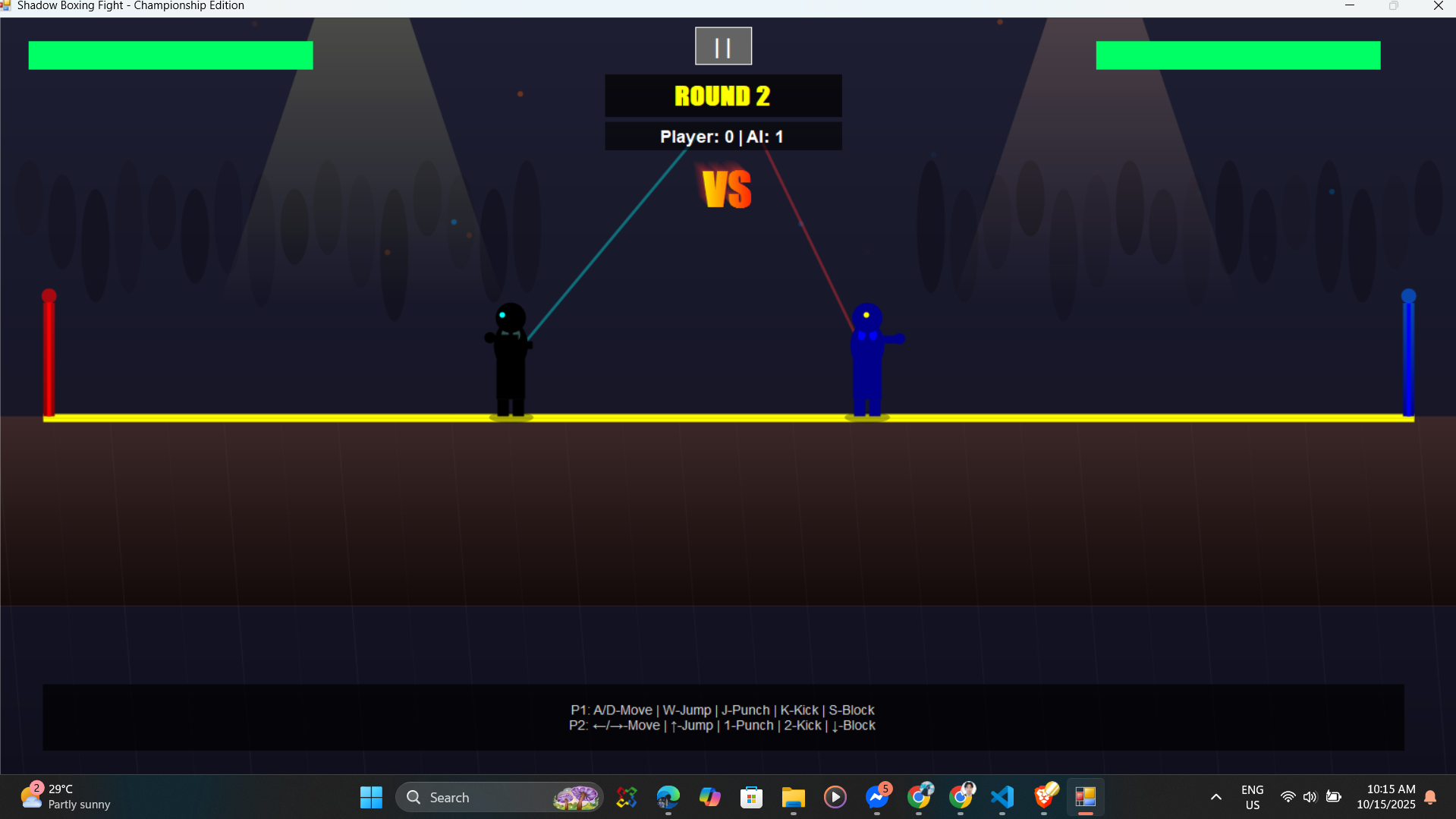Open the Windows Start menu
1456x819 pixels.
click(371, 797)
